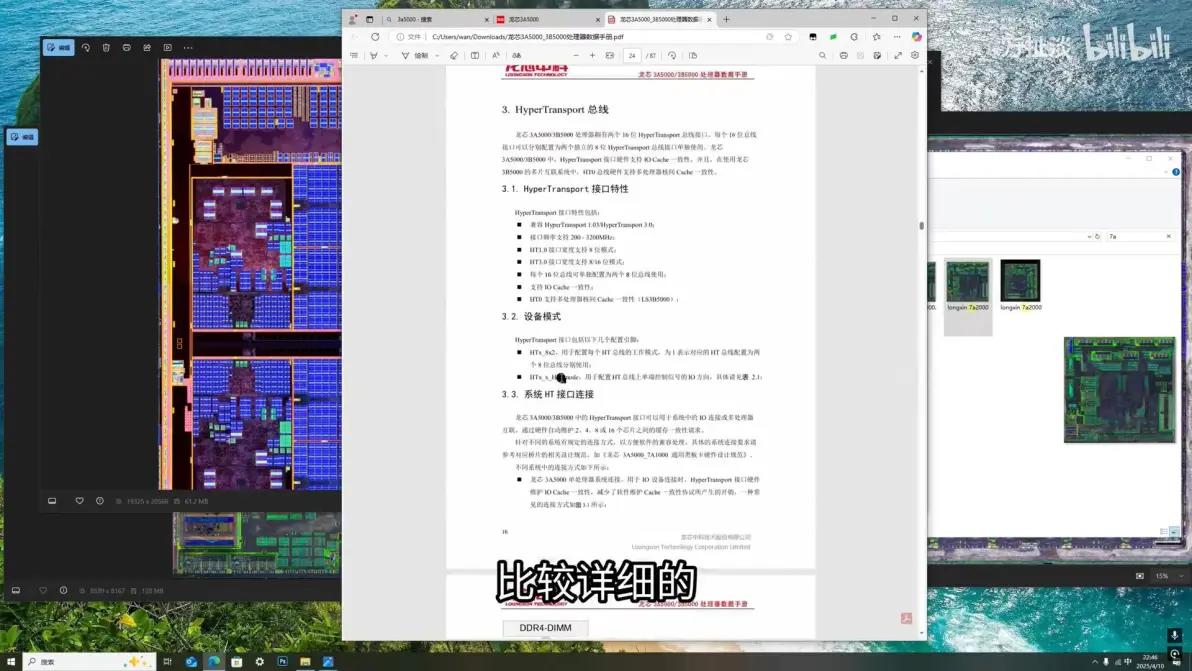This screenshot has height=671, width=1192.
Task: Start slideshow in front Photos window
Action: (167, 47)
